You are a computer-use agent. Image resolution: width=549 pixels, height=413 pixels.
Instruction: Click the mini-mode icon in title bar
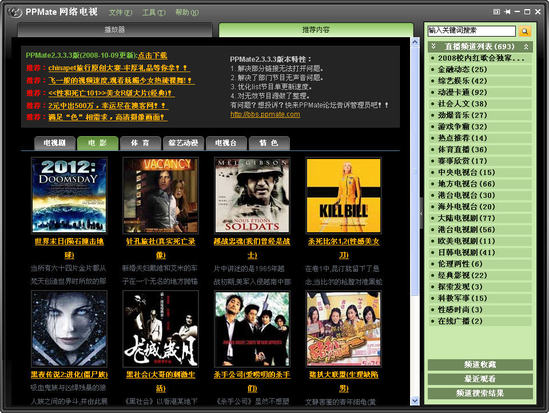click(x=496, y=12)
